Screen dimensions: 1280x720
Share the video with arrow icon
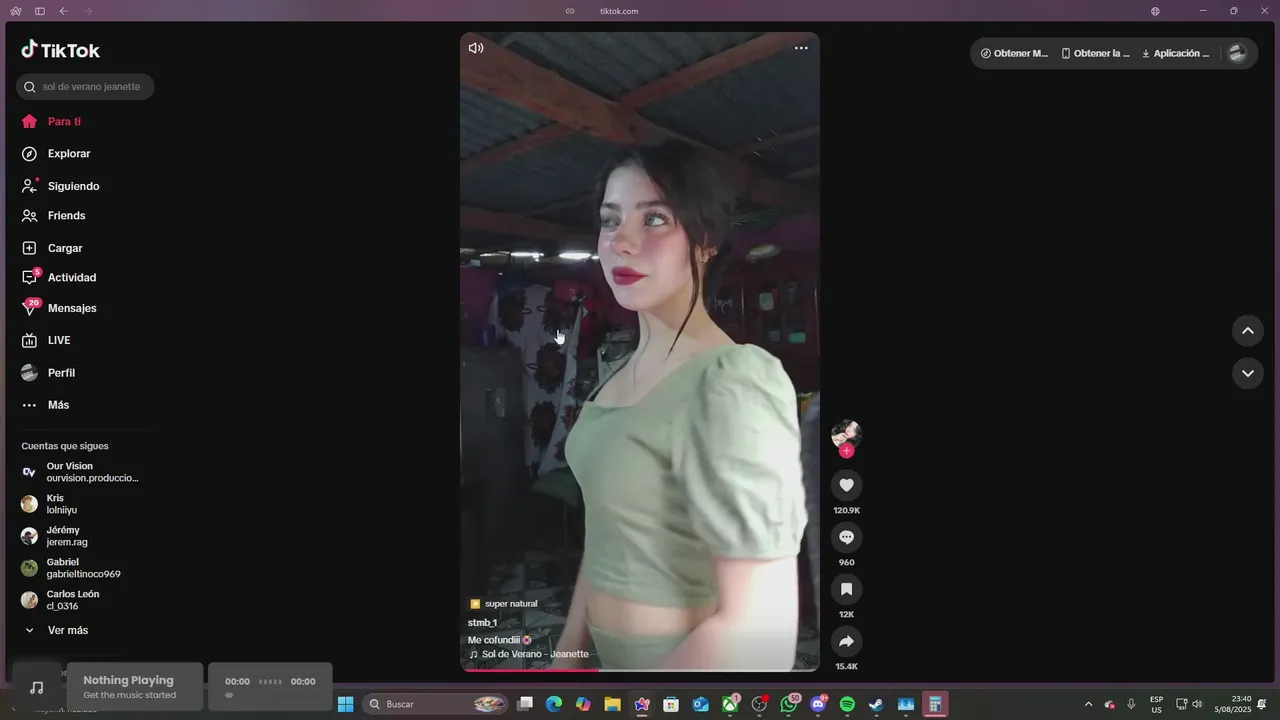click(x=846, y=641)
